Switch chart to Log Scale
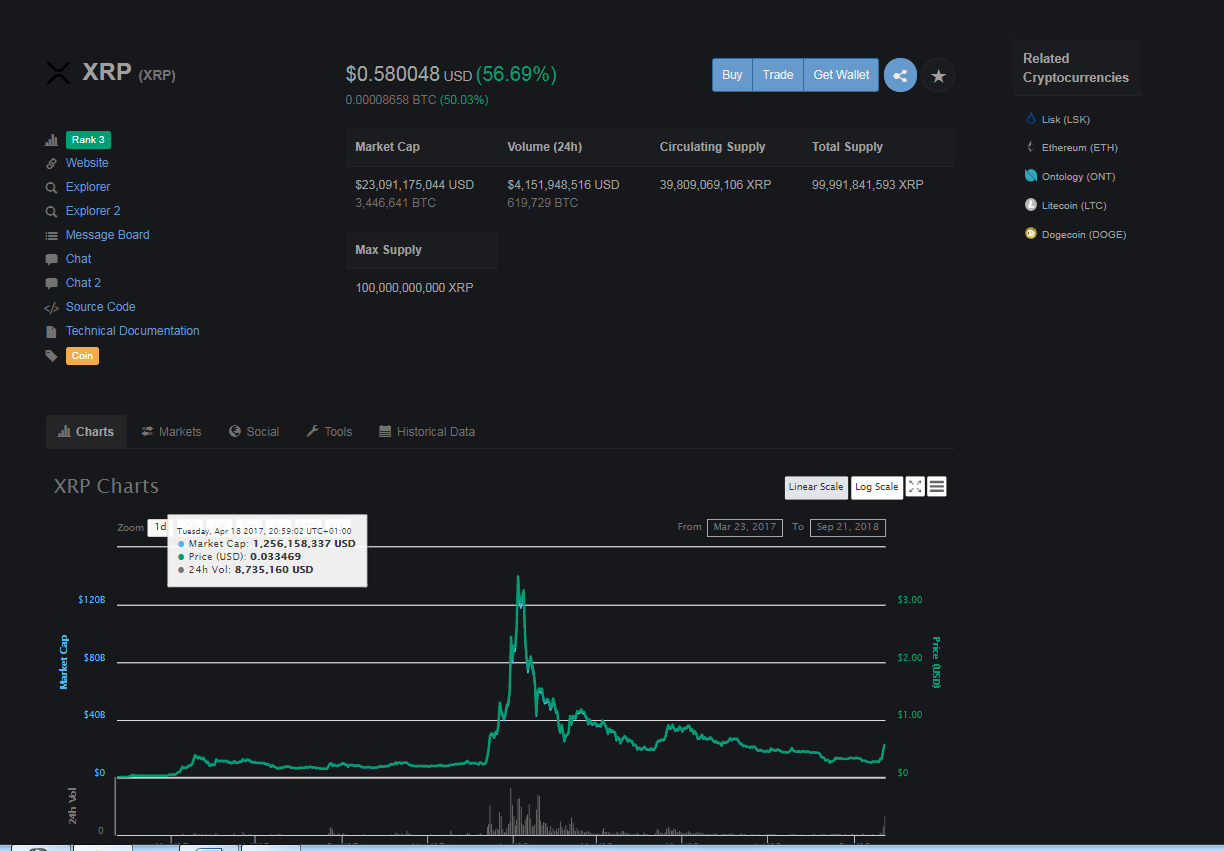The width and height of the screenshot is (1224, 851). point(876,487)
